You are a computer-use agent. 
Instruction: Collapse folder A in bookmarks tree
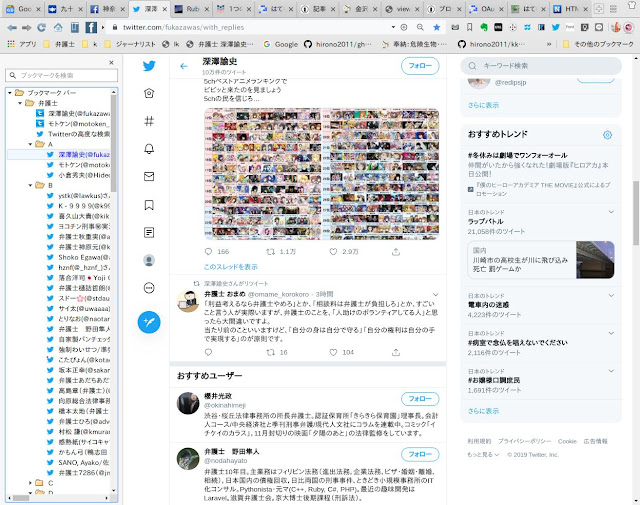30,144
